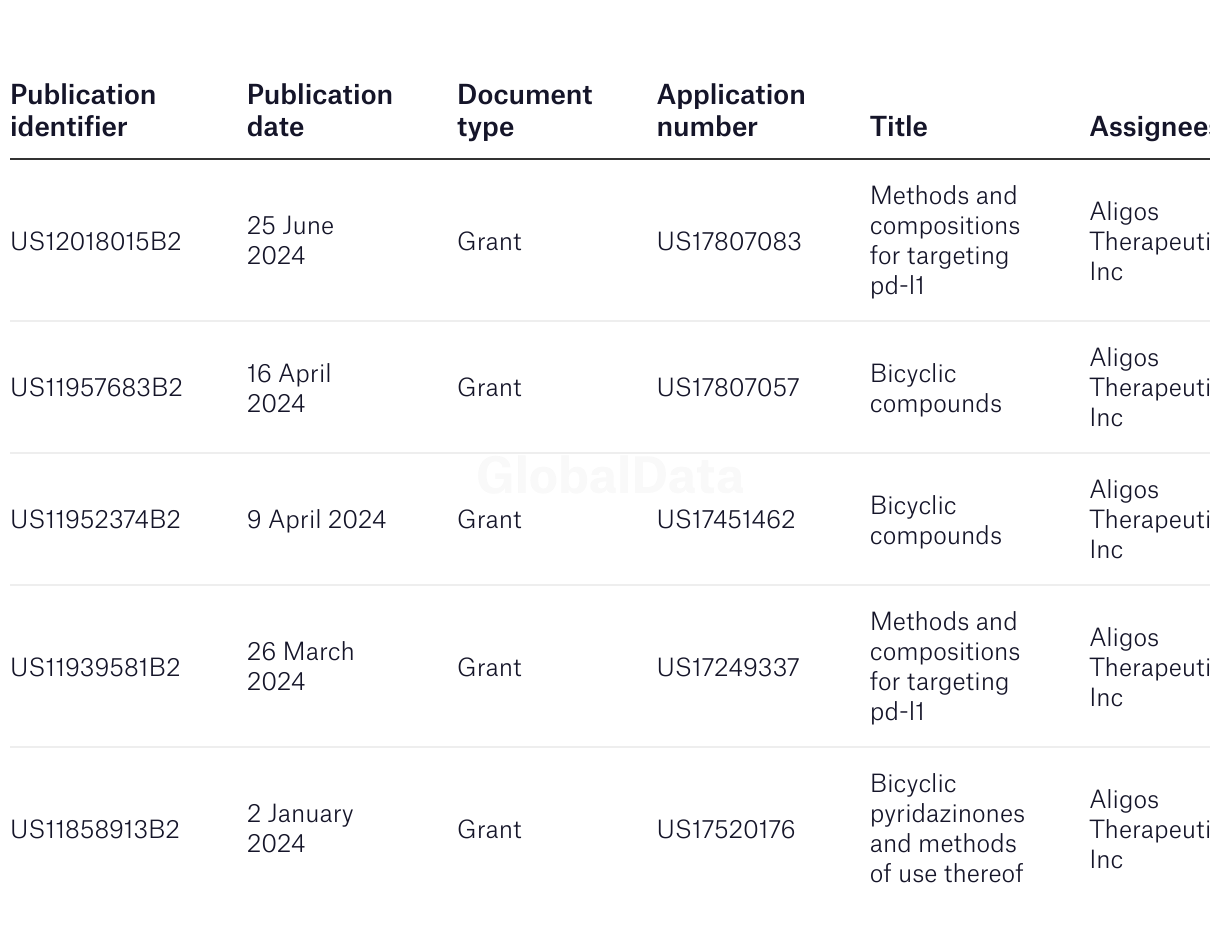Click application number US17451462
Viewport: 1220px width, 950px height.
726,520
